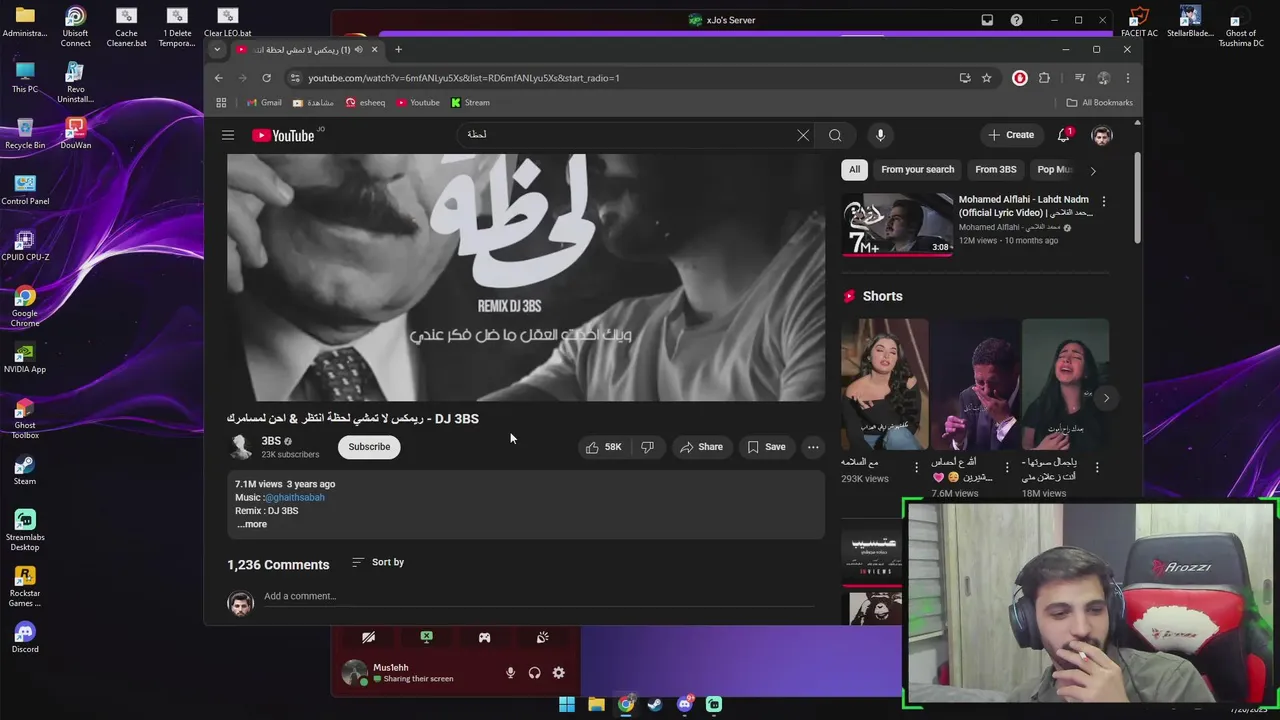
Task: Open the Sort by comments dropdown
Action: [x=378, y=562]
